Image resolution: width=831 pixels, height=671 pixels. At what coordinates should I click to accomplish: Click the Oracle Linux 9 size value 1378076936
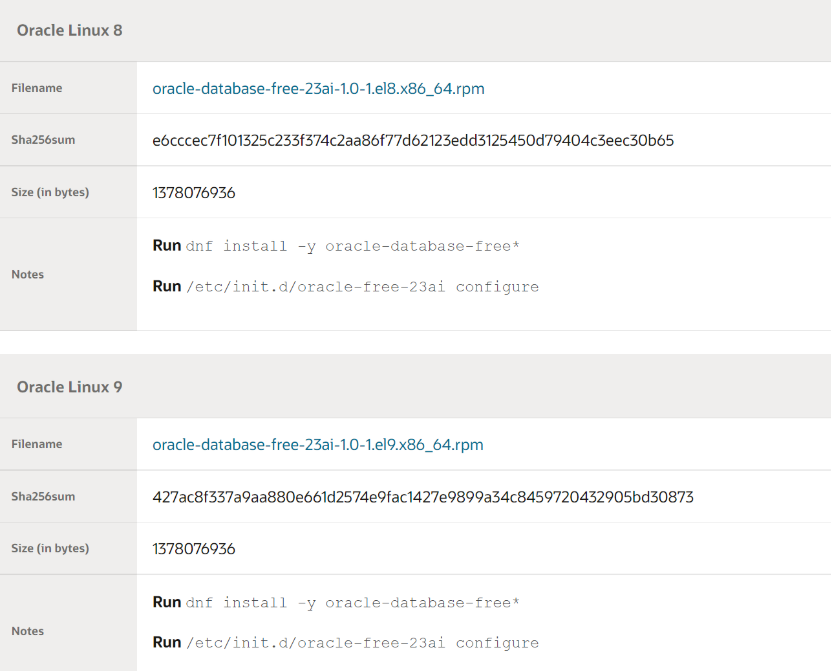point(194,549)
